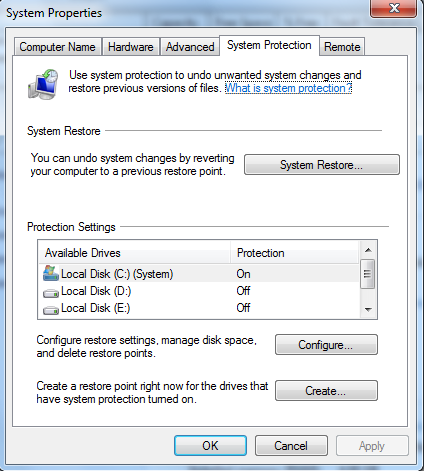The image size is (424, 471).
Task: Click the Available Drives column header
Action: [x=135, y=253]
